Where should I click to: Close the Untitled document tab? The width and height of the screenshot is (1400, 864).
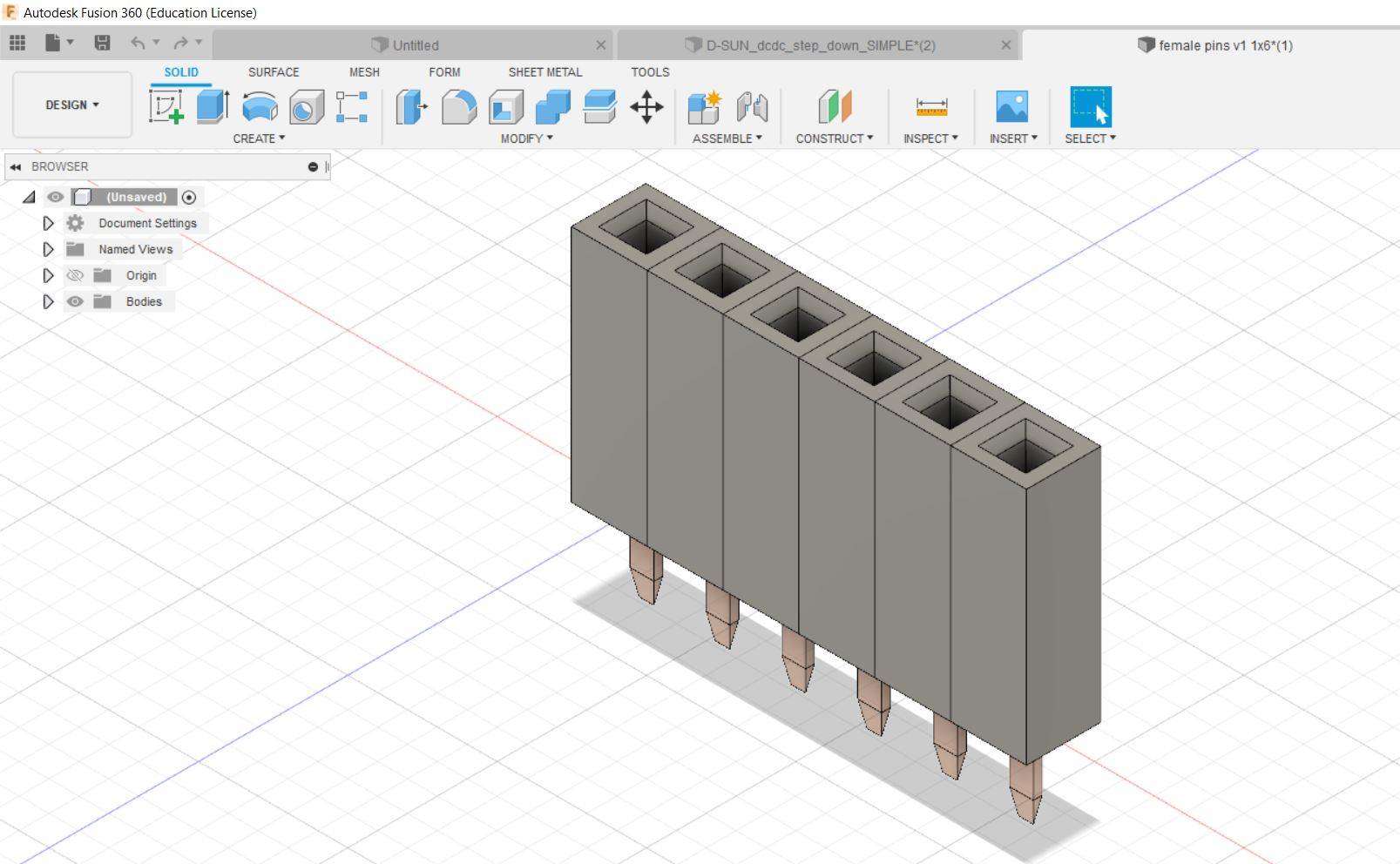point(601,45)
